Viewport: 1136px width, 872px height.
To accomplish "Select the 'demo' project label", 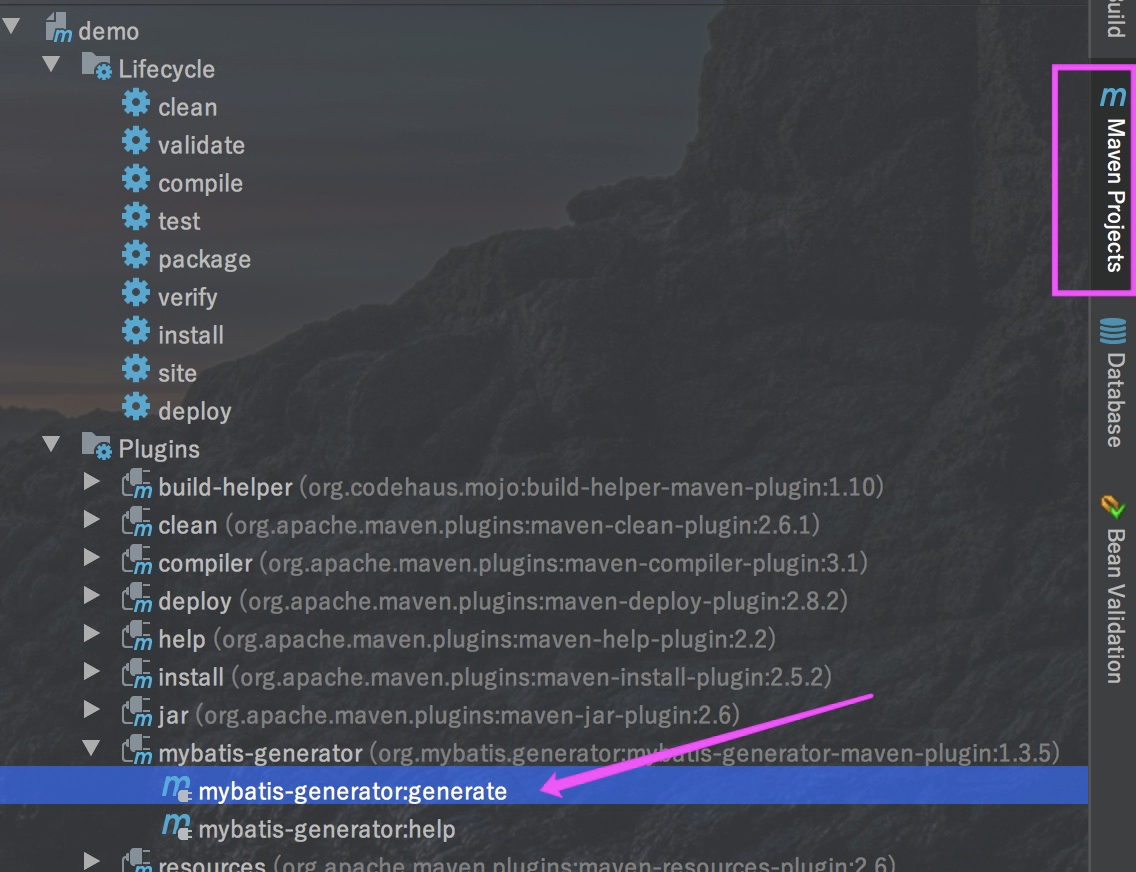I will [108, 31].
